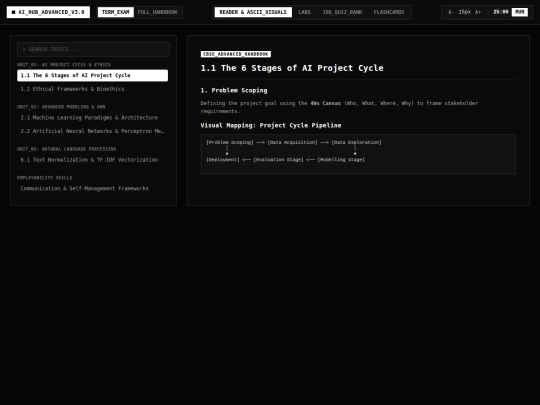Click the 25:00 timer display
The width and height of the screenshot is (540, 405).
click(500, 12)
